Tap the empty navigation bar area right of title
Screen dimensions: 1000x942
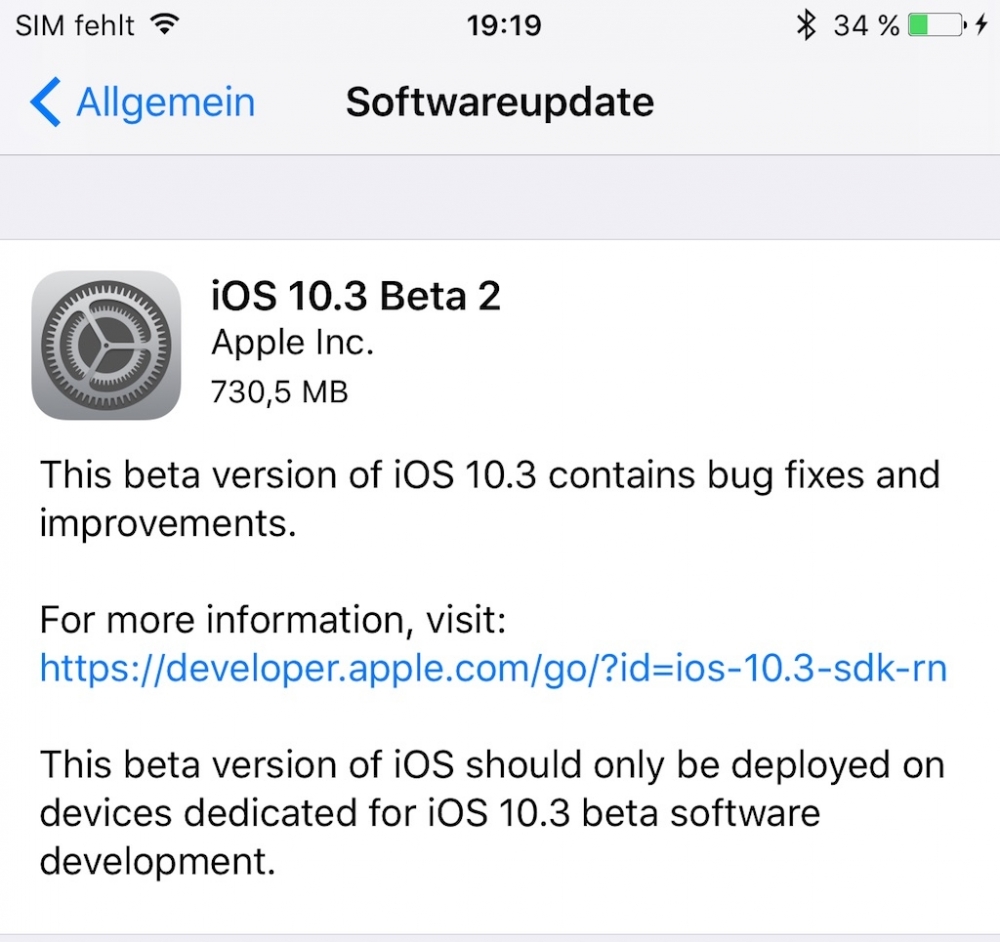click(830, 103)
